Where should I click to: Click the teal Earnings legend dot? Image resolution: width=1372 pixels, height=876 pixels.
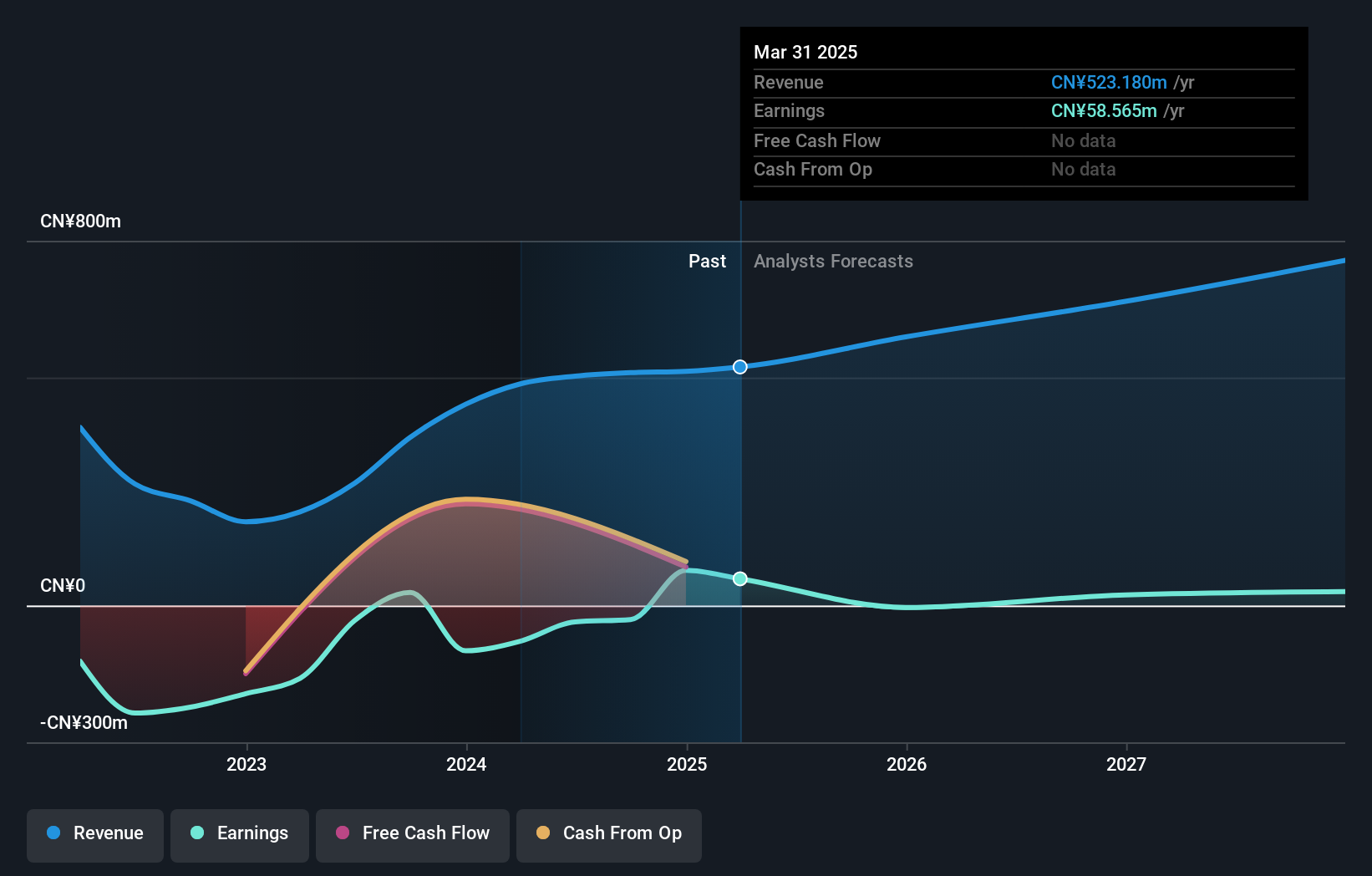[197, 833]
